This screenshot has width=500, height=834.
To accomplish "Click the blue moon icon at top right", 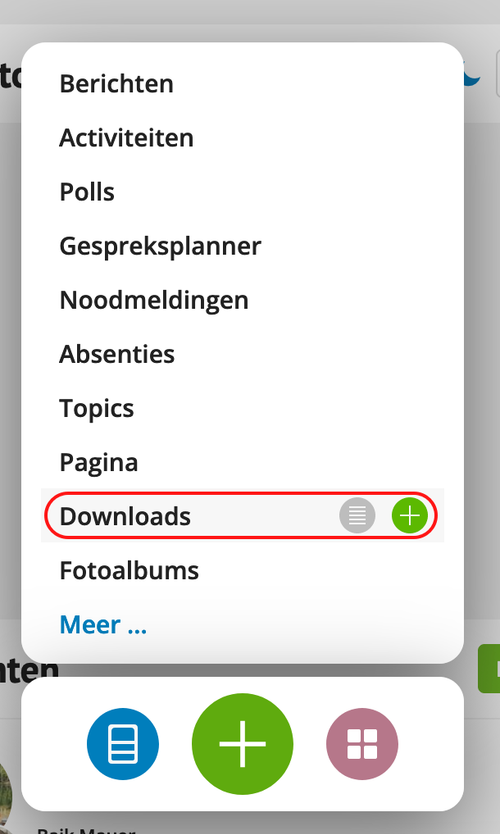I will pos(472,74).
